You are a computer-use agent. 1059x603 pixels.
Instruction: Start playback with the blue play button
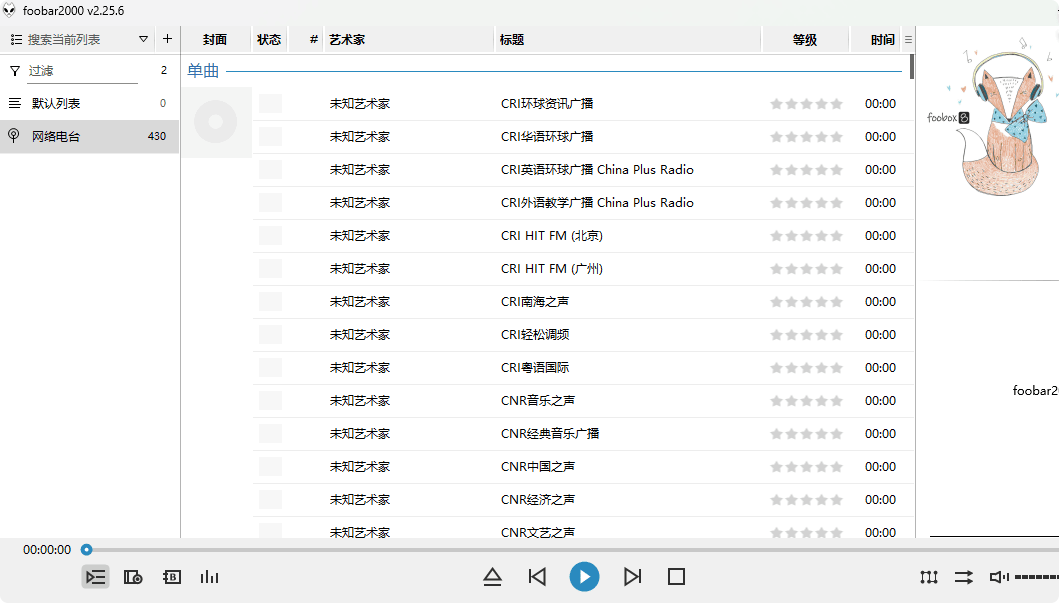point(584,577)
